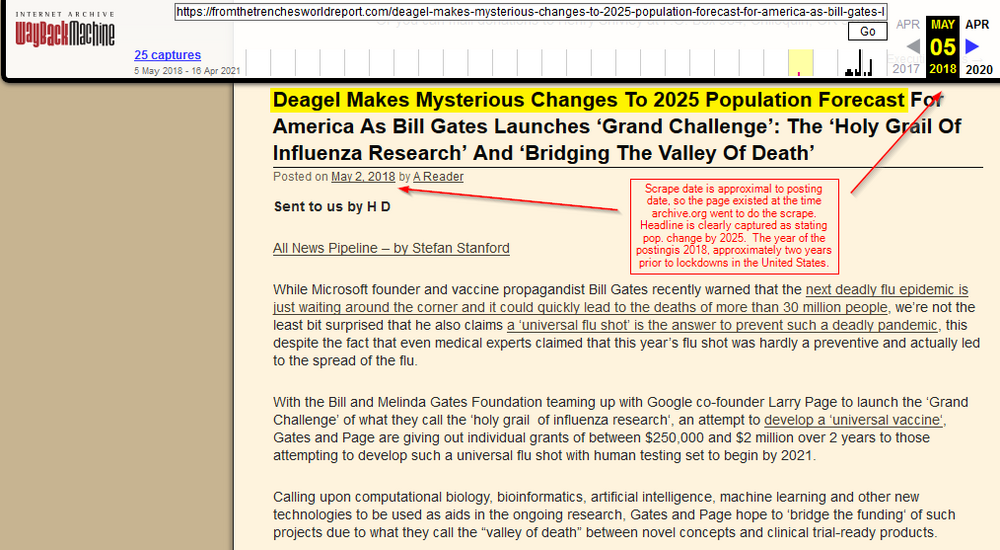Screen dimensions: 1000x550
Task: Click the '5 May 2018 - 16 Apr 2021' range text
Action: coord(187,71)
